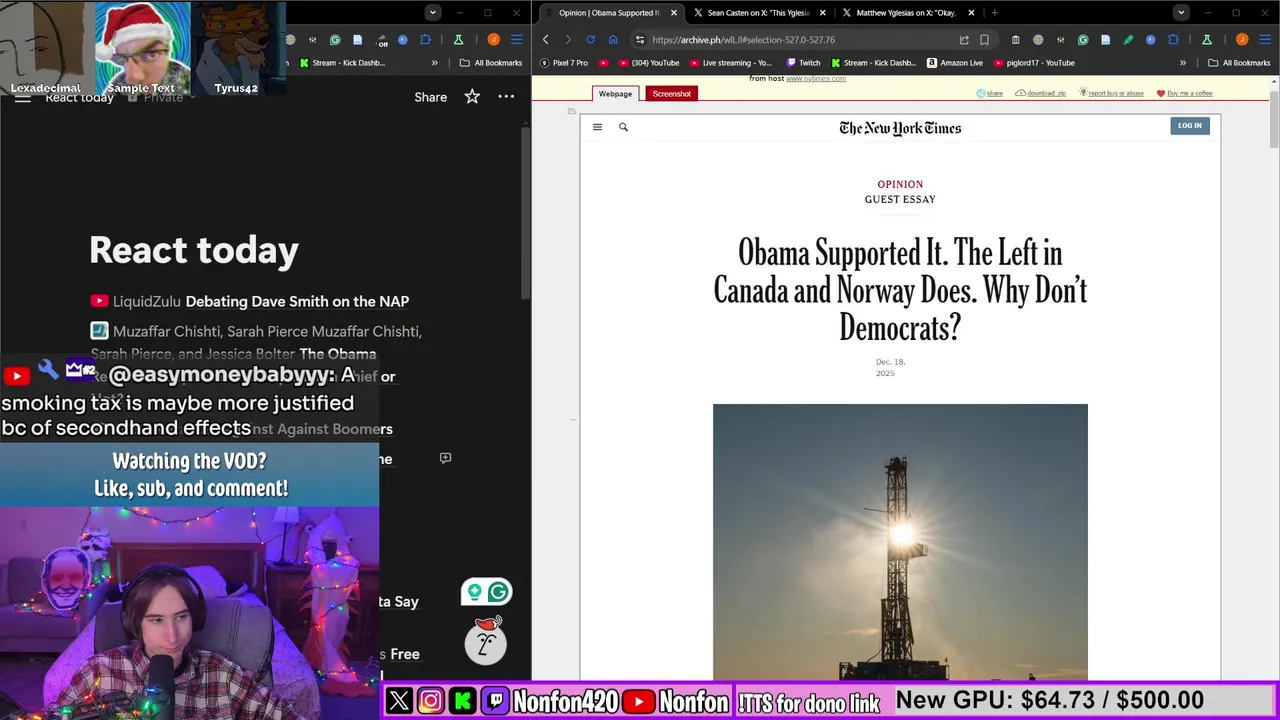
Task: Expand hidden bookmarks chevron in left browser
Action: pos(434,63)
